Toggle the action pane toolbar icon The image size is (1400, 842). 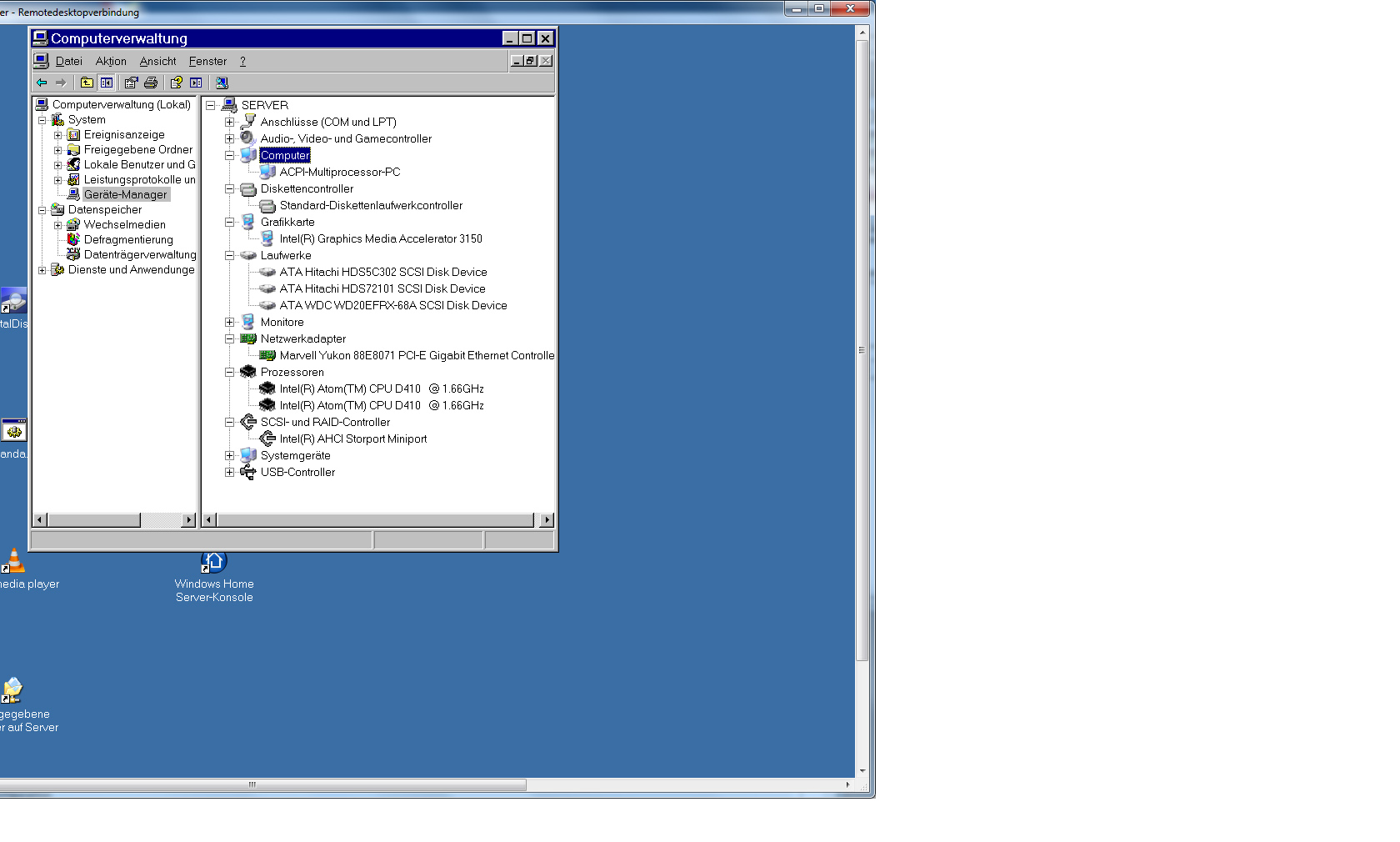pos(196,83)
